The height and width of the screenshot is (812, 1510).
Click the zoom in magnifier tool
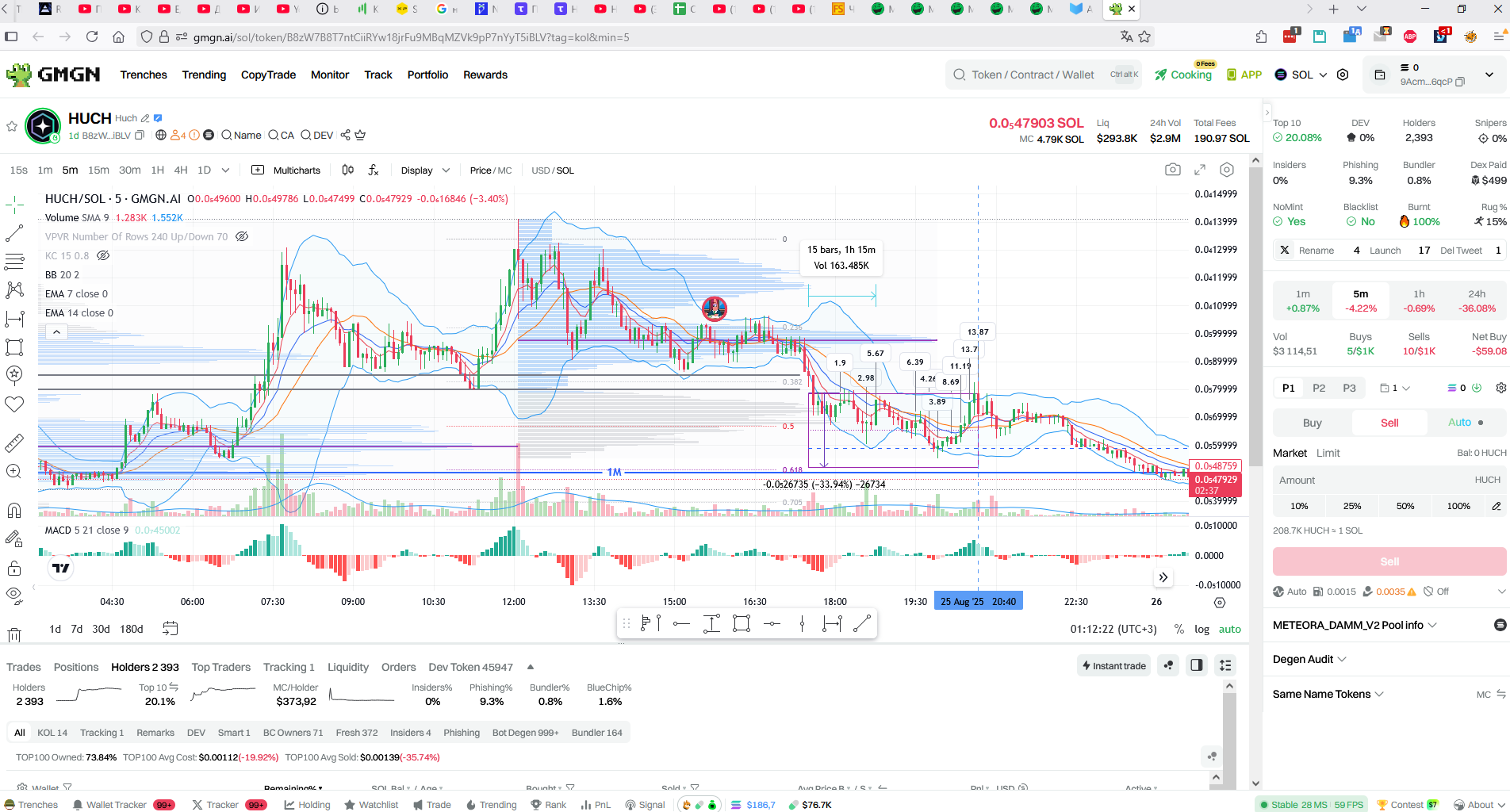(14, 471)
